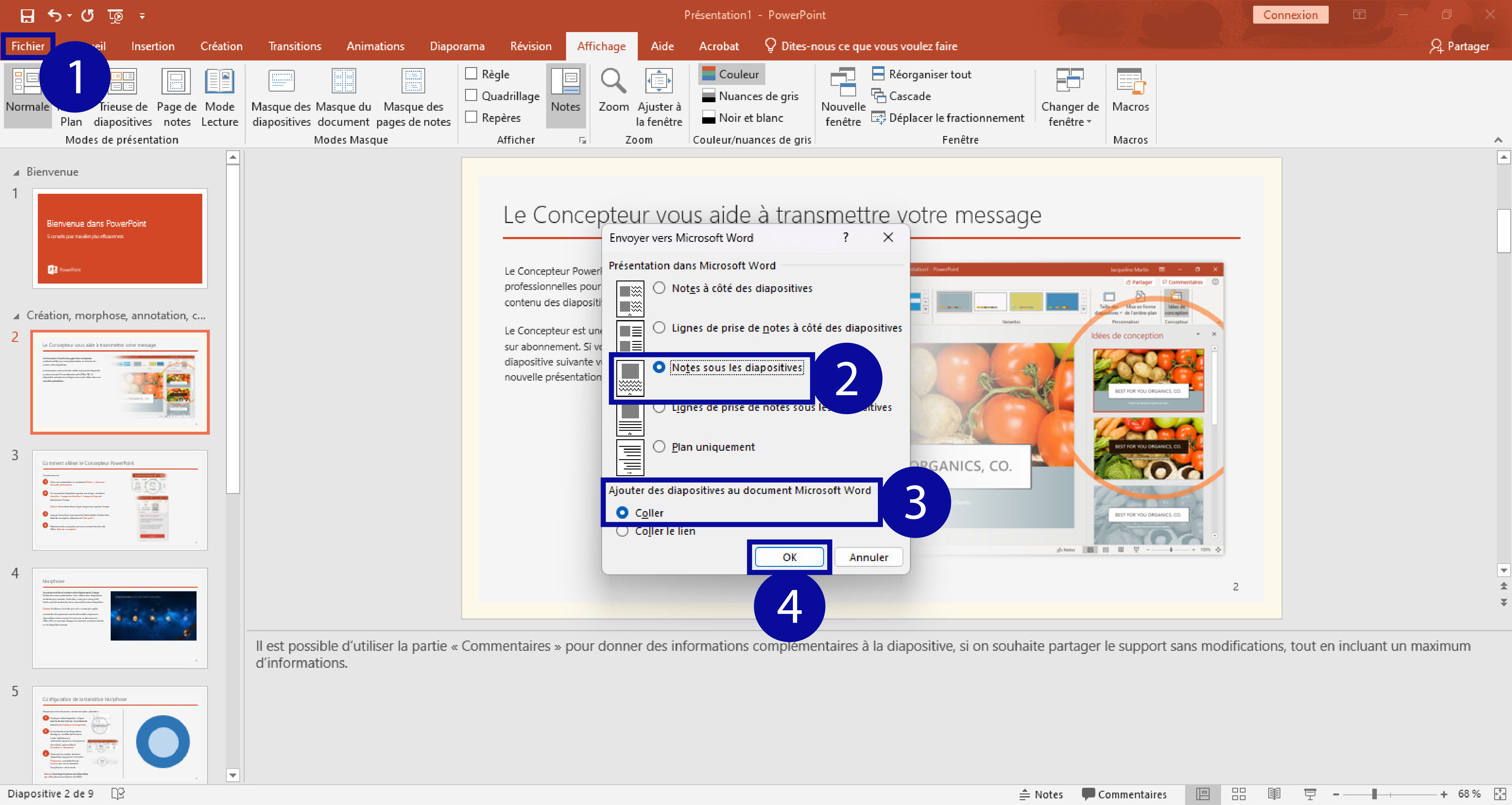The width and height of the screenshot is (1512, 805).
Task: Collapse the Bienvenue section
Action: click(16, 173)
